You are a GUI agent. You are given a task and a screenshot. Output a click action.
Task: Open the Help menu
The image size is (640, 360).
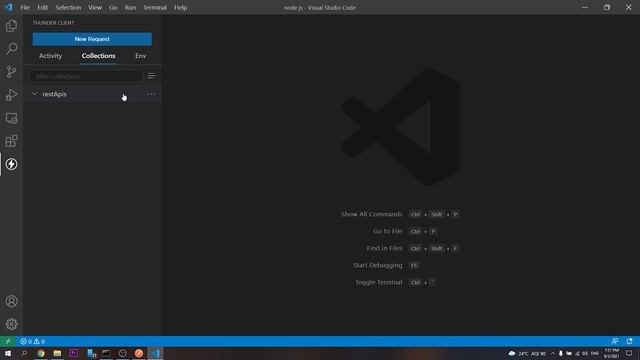pyautogui.click(x=180, y=7)
